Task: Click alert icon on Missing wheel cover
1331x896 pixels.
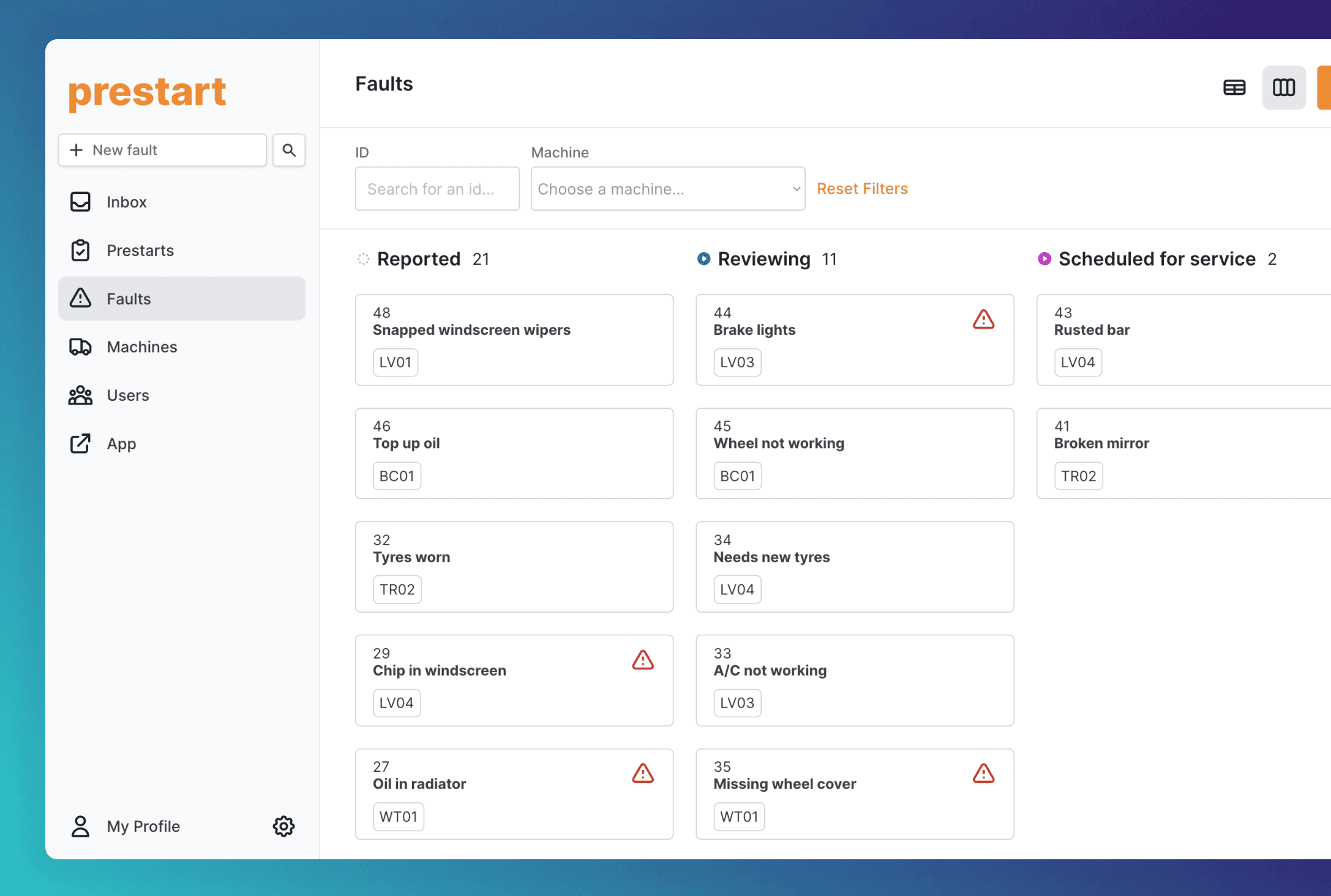Action: click(983, 774)
